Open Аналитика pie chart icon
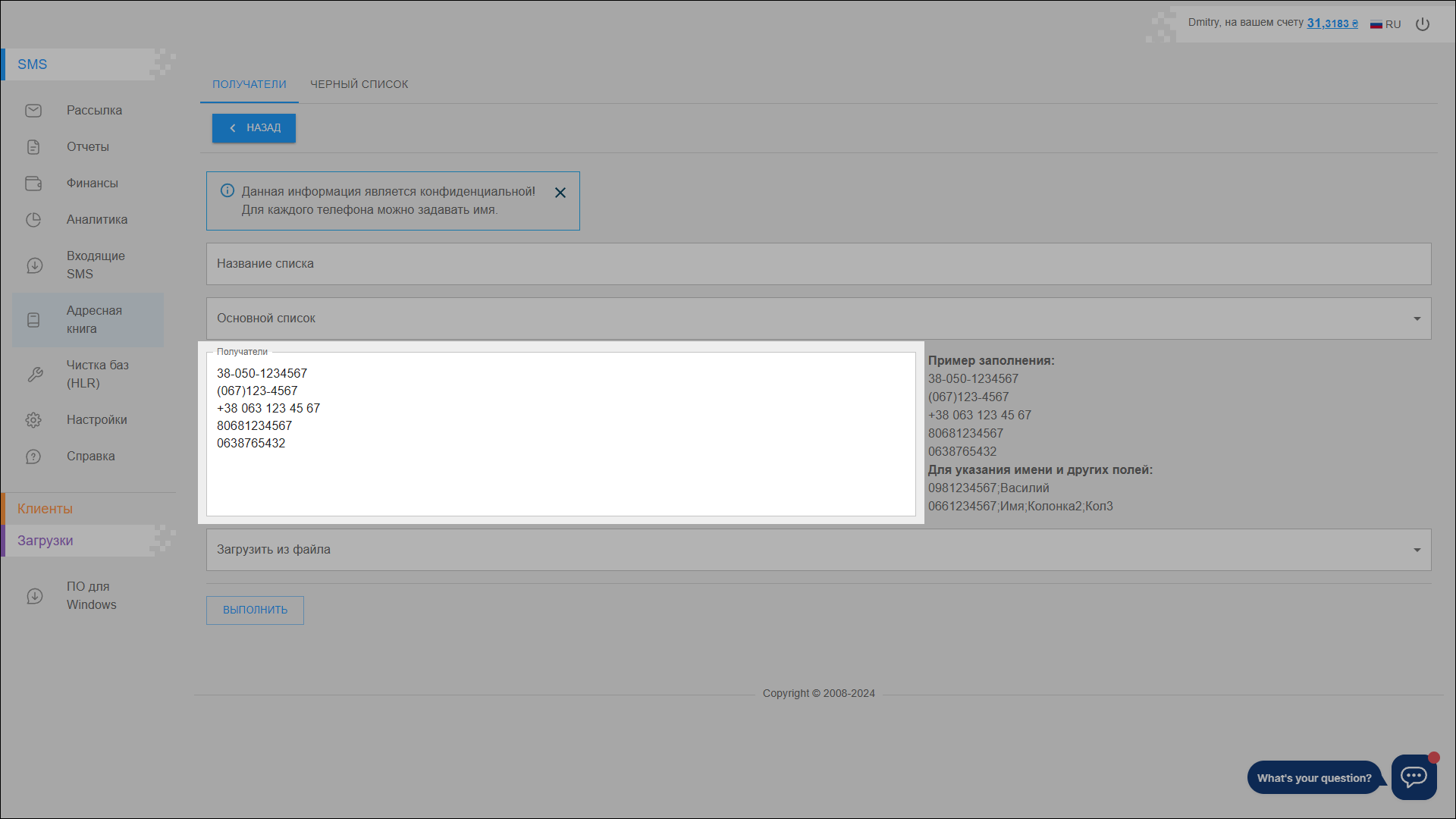This screenshot has height=819, width=1456. coord(33,220)
